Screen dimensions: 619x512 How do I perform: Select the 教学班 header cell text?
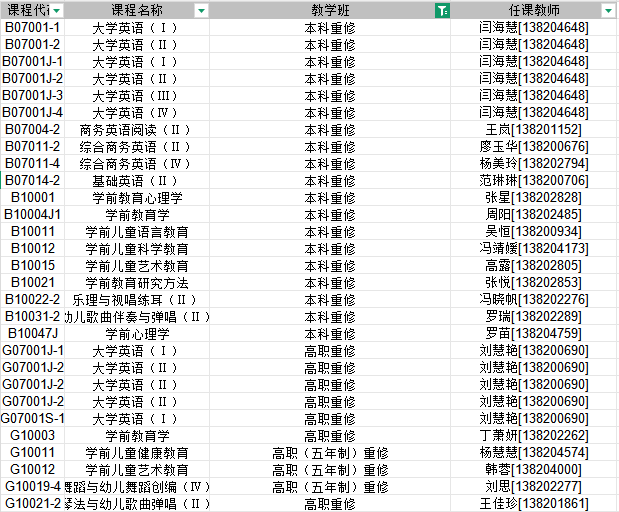click(329, 10)
